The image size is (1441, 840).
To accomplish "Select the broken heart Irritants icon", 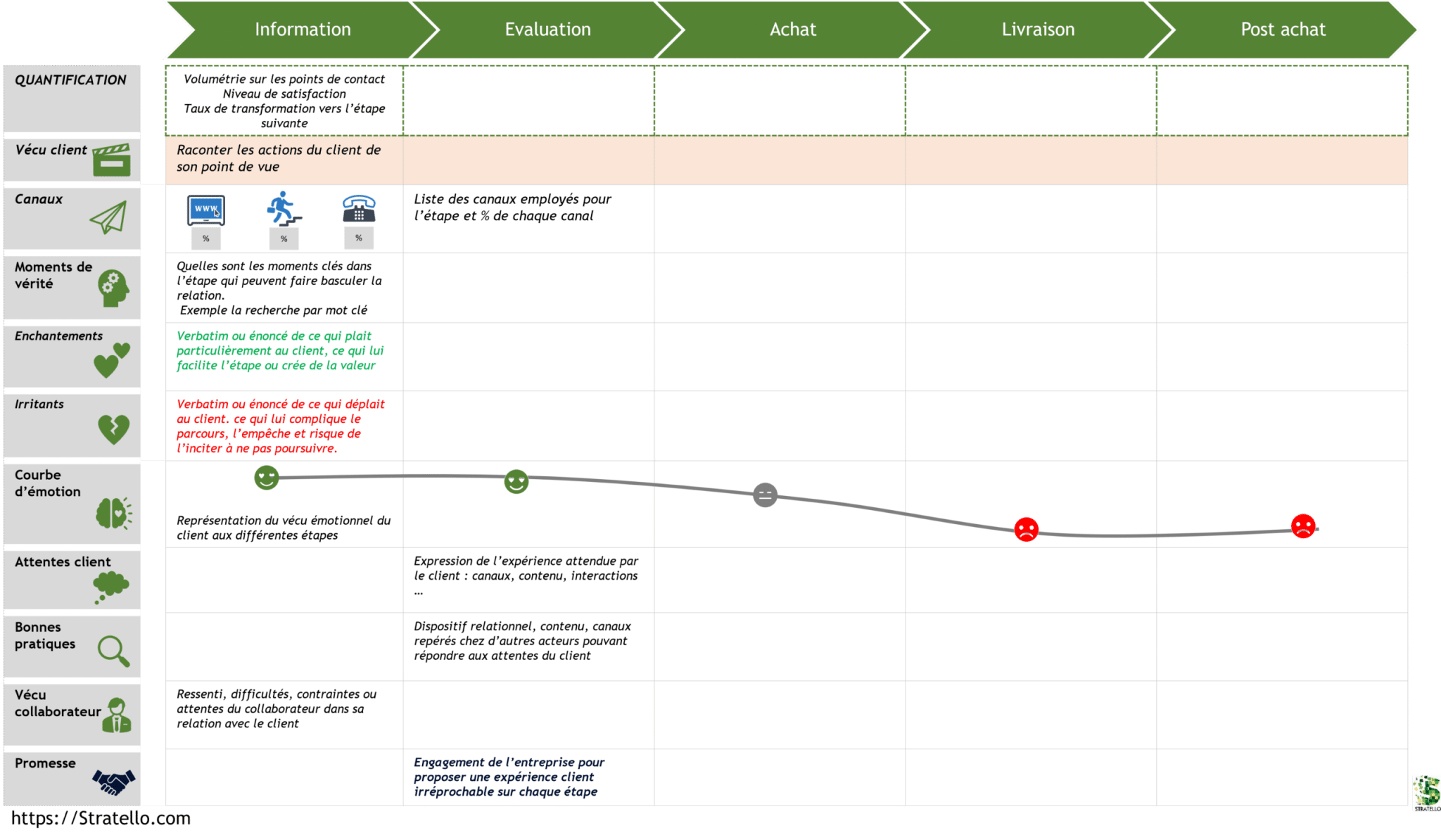I will 114,426.
